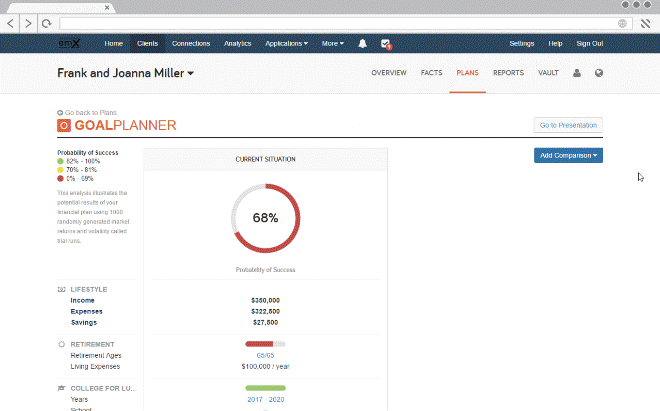Click Sign Out
Viewport: 660px width, 411px height.
pos(590,43)
